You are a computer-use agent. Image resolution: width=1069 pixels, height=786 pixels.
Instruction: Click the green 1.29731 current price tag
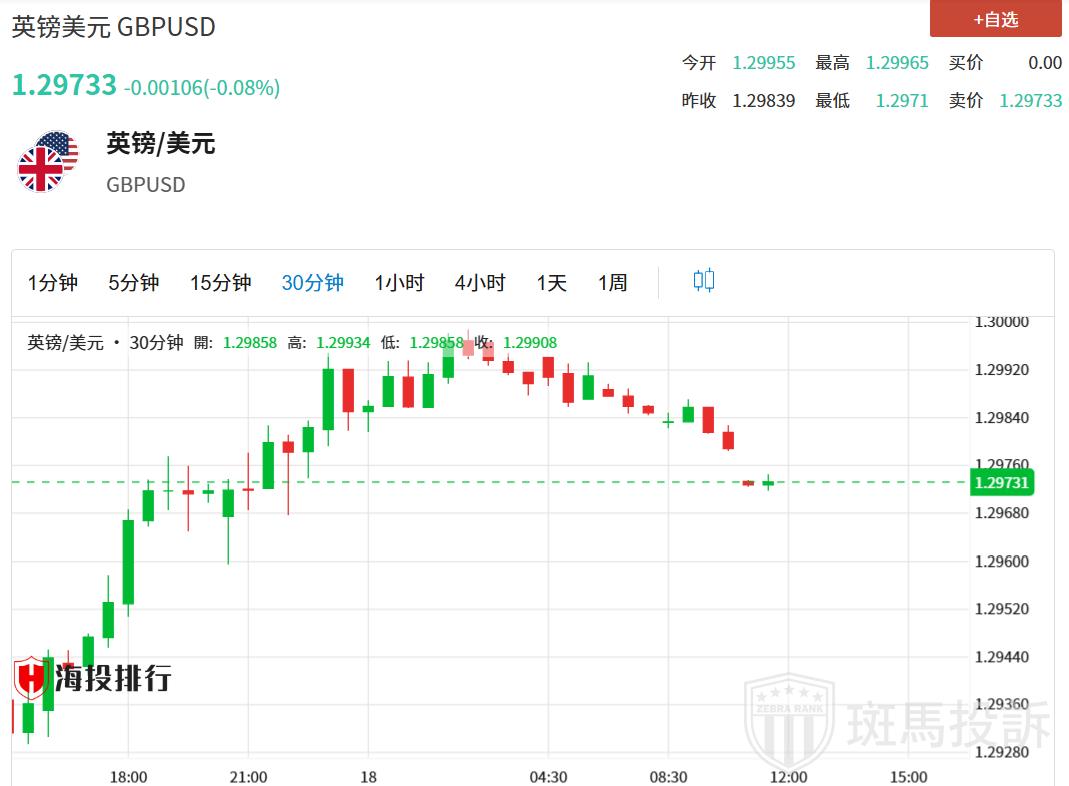pyautogui.click(x=1002, y=483)
